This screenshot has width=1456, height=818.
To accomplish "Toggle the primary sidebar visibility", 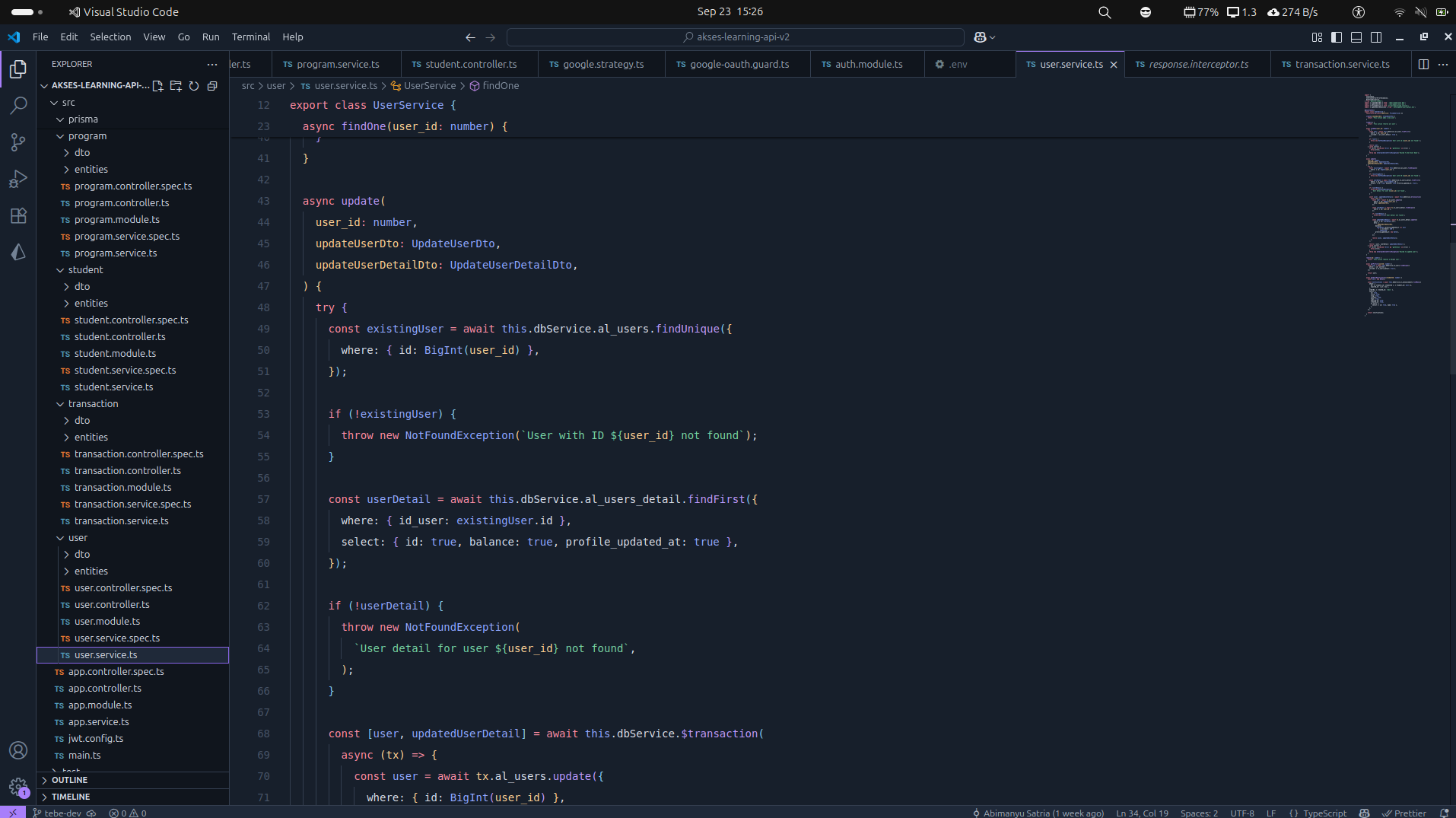I will [1337, 37].
